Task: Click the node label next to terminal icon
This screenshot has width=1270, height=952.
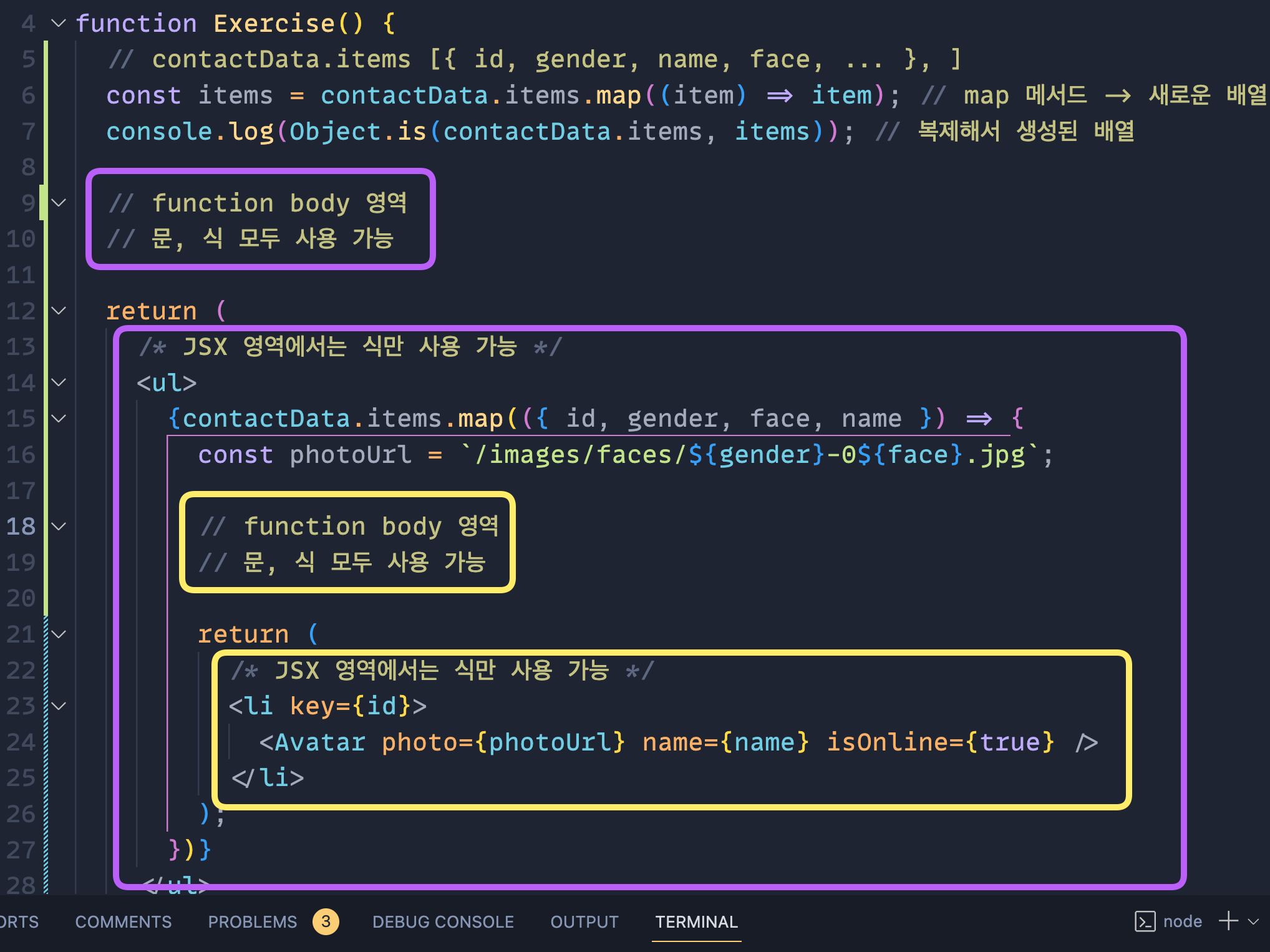Action: coord(1182,921)
